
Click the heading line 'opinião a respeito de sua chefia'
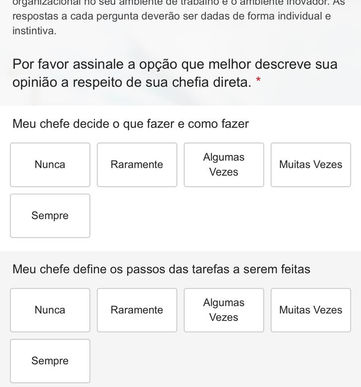[132, 82]
